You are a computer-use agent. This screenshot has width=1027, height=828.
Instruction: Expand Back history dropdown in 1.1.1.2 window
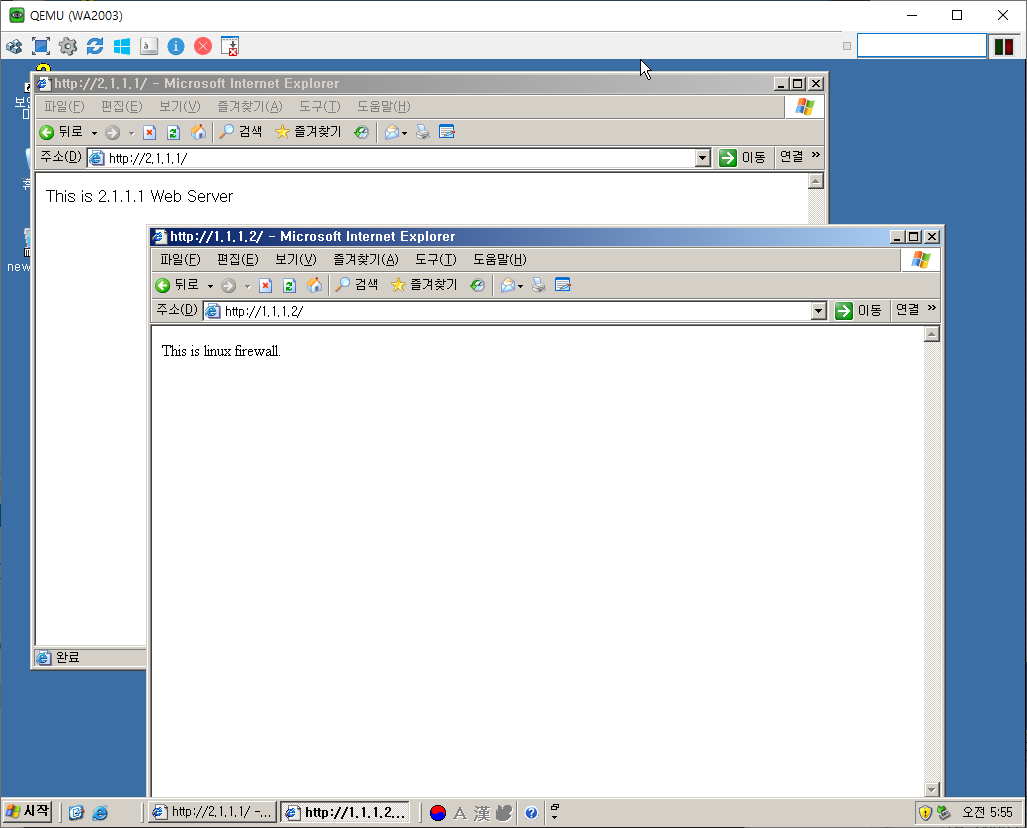(210, 286)
